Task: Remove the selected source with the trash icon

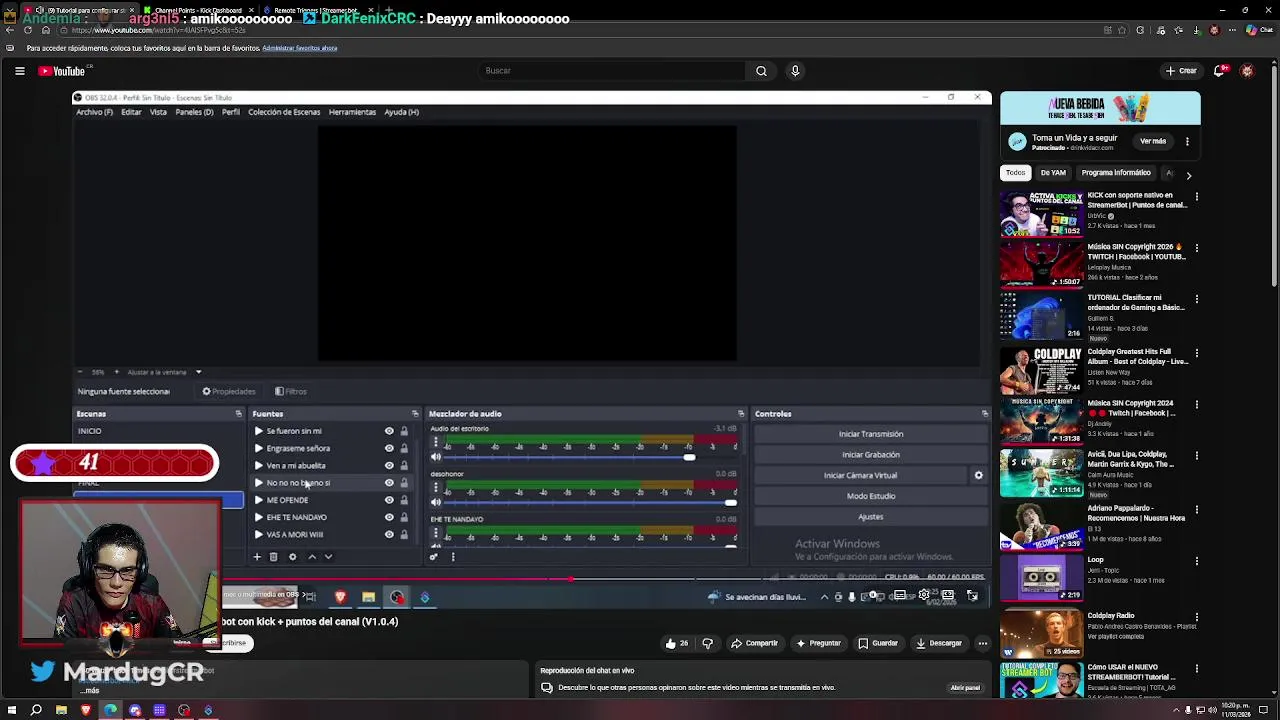Action: [x=273, y=557]
